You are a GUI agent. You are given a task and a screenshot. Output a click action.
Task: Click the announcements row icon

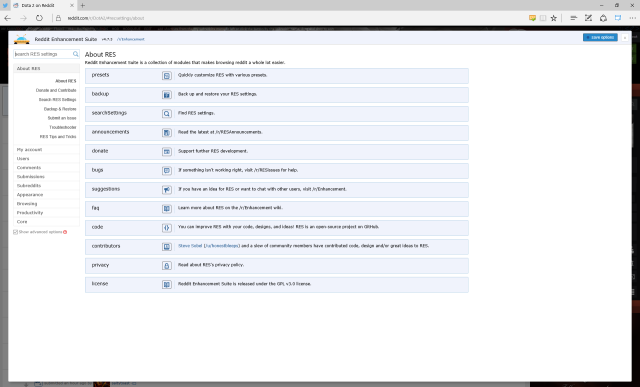click(167, 133)
